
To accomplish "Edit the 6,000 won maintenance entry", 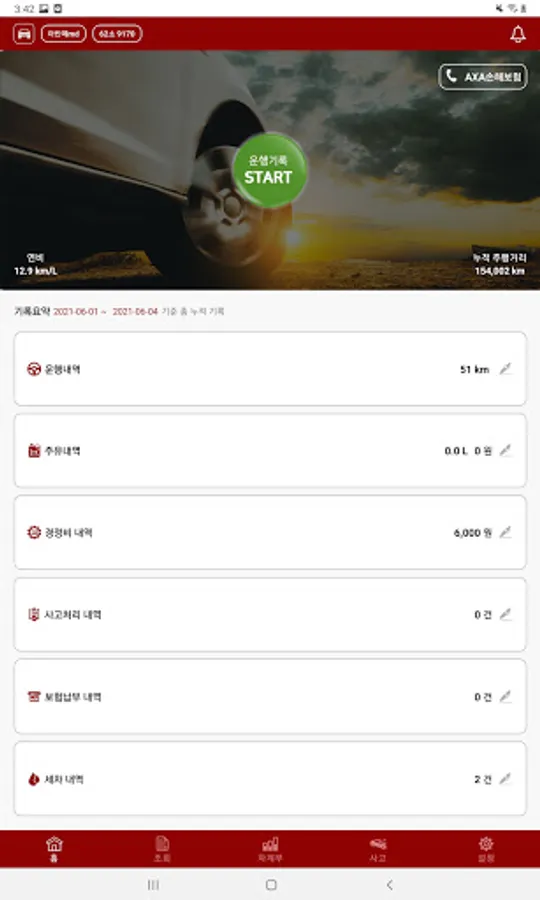I will coord(505,533).
